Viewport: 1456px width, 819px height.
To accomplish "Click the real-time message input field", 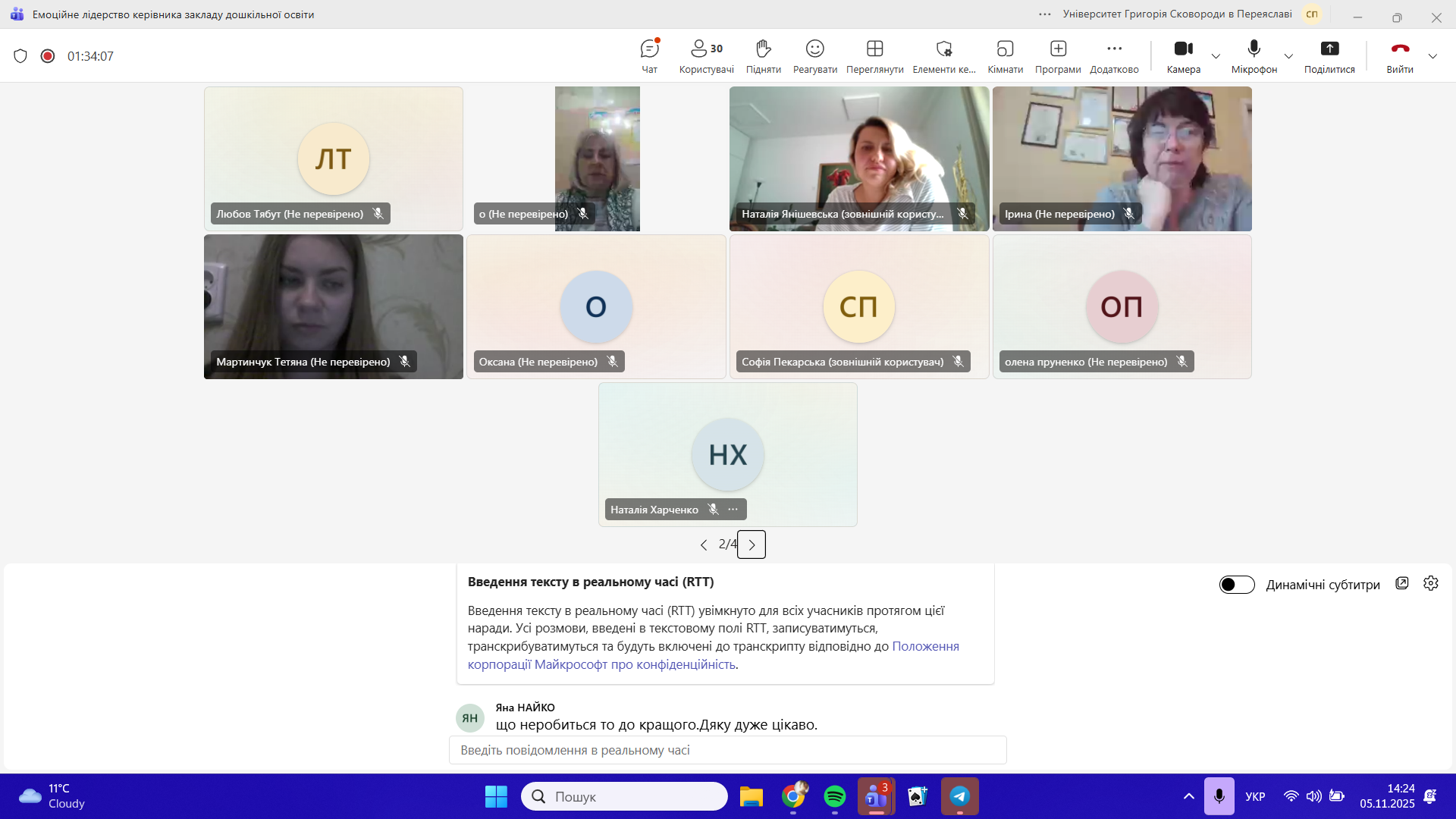I will (x=727, y=750).
